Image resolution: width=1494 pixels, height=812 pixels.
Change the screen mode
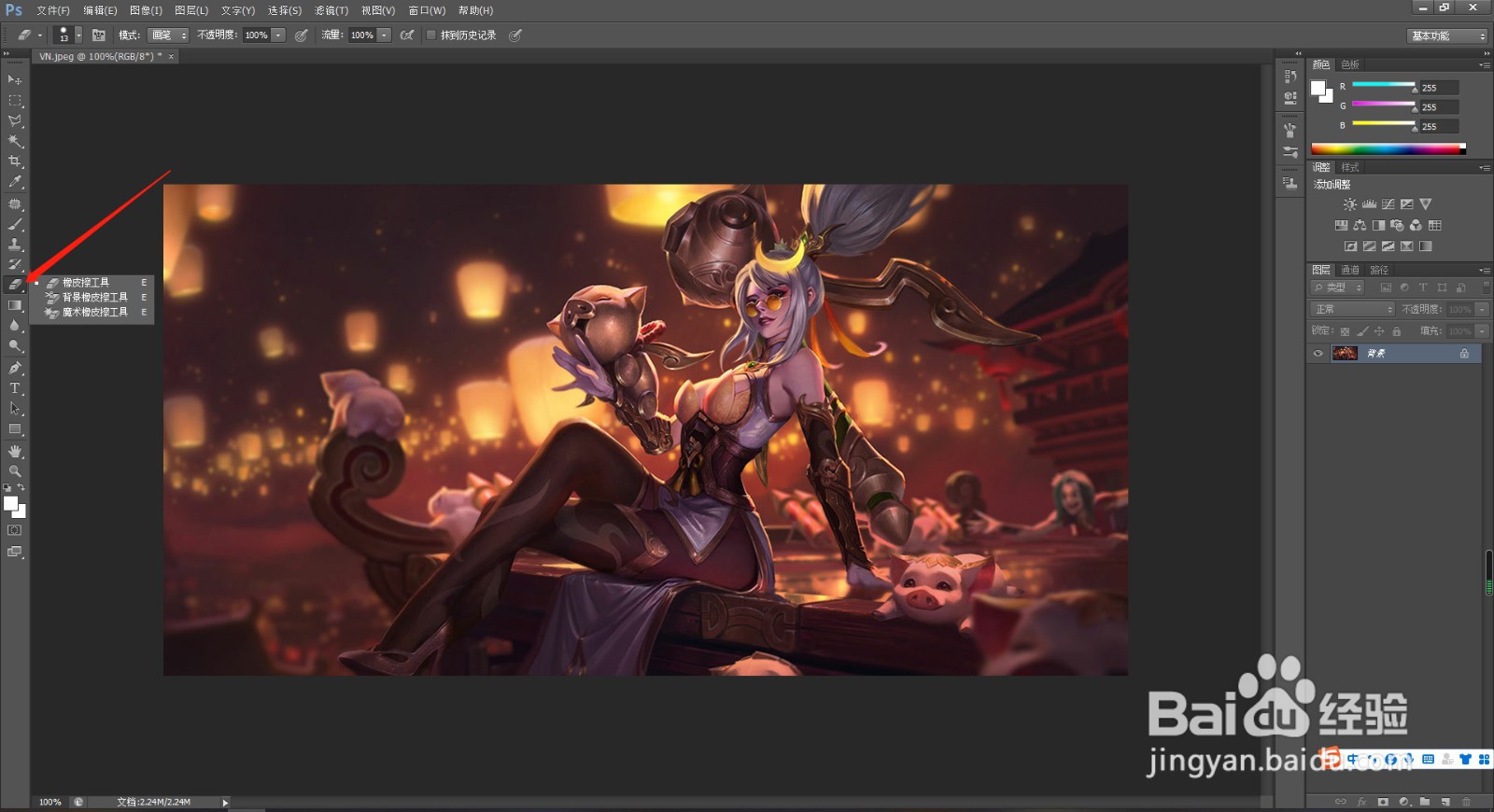(15, 552)
